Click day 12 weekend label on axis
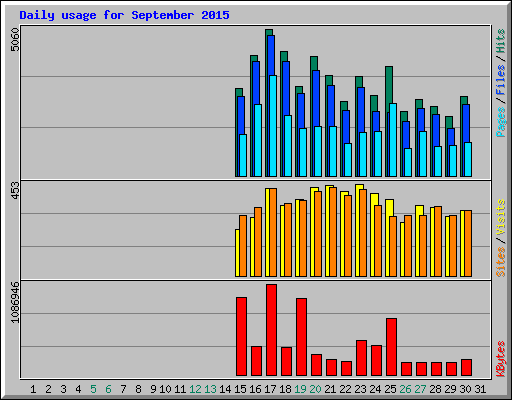The width and height of the screenshot is (512, 400). pos(195,389)
